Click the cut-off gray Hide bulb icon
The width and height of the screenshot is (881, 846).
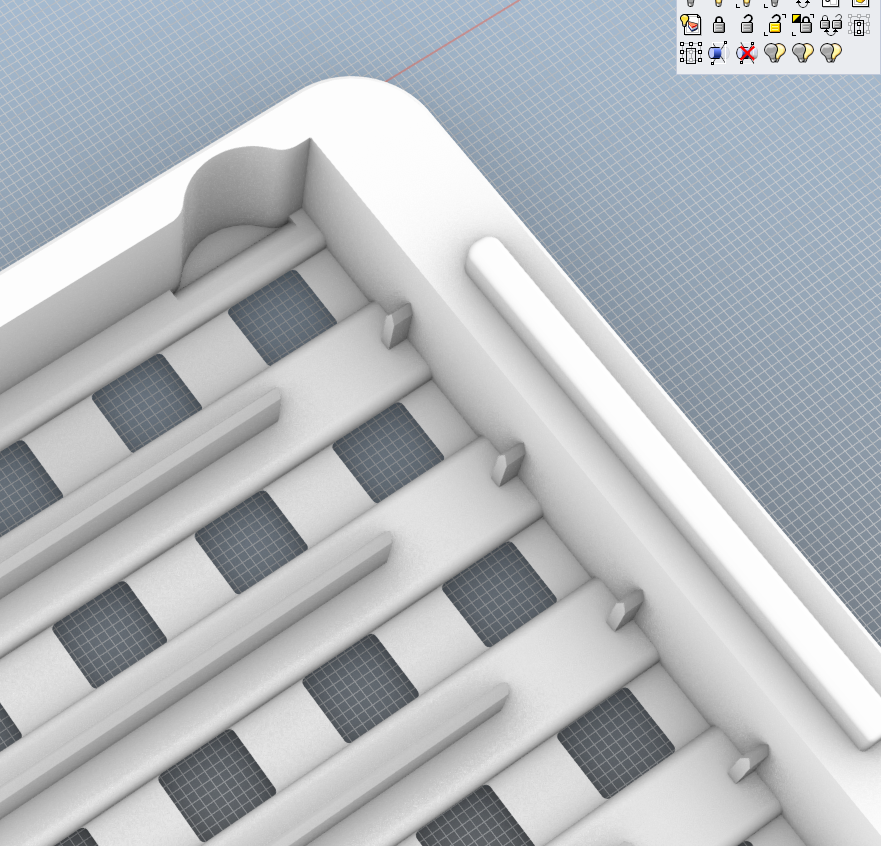point(691,3)
